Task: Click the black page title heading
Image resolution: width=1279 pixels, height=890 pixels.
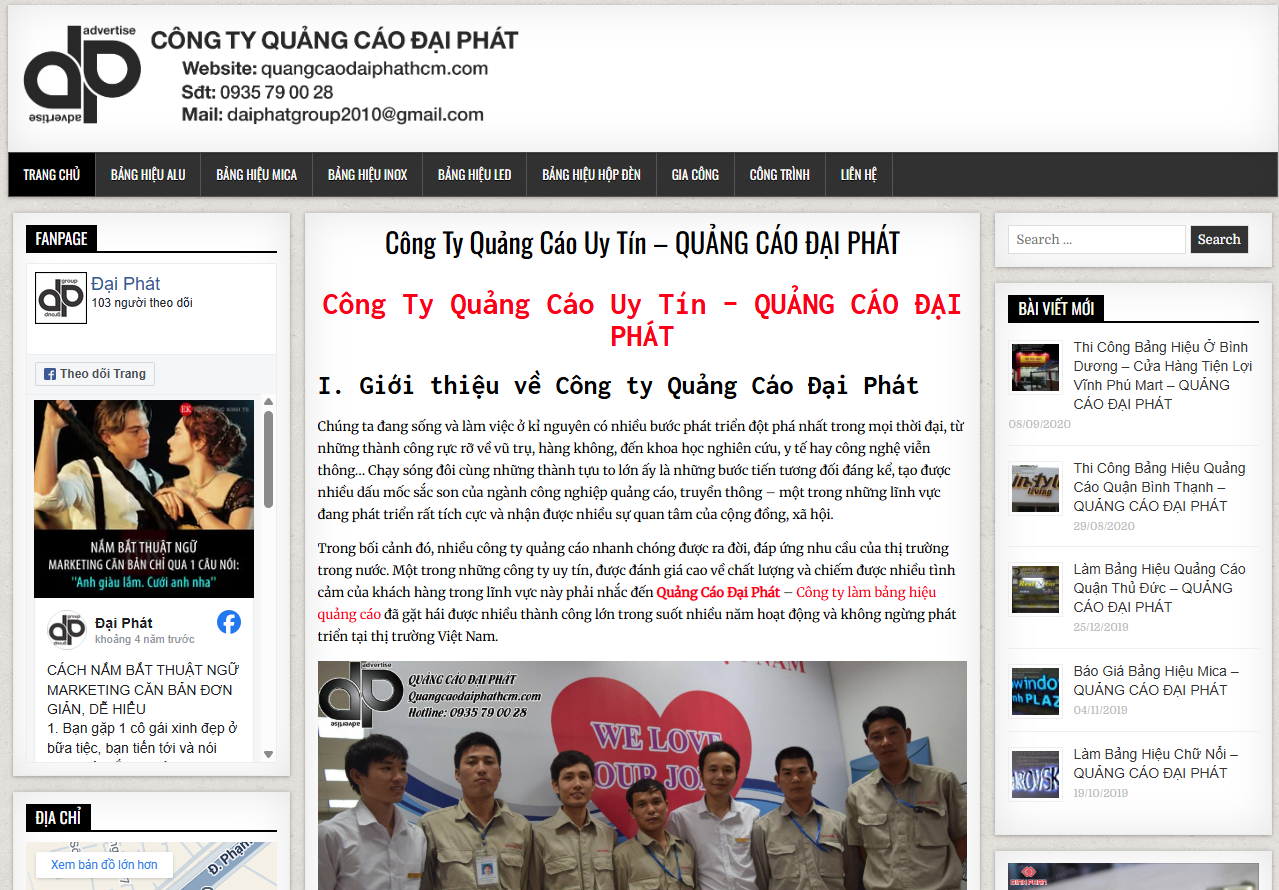Action: point(642,242)
